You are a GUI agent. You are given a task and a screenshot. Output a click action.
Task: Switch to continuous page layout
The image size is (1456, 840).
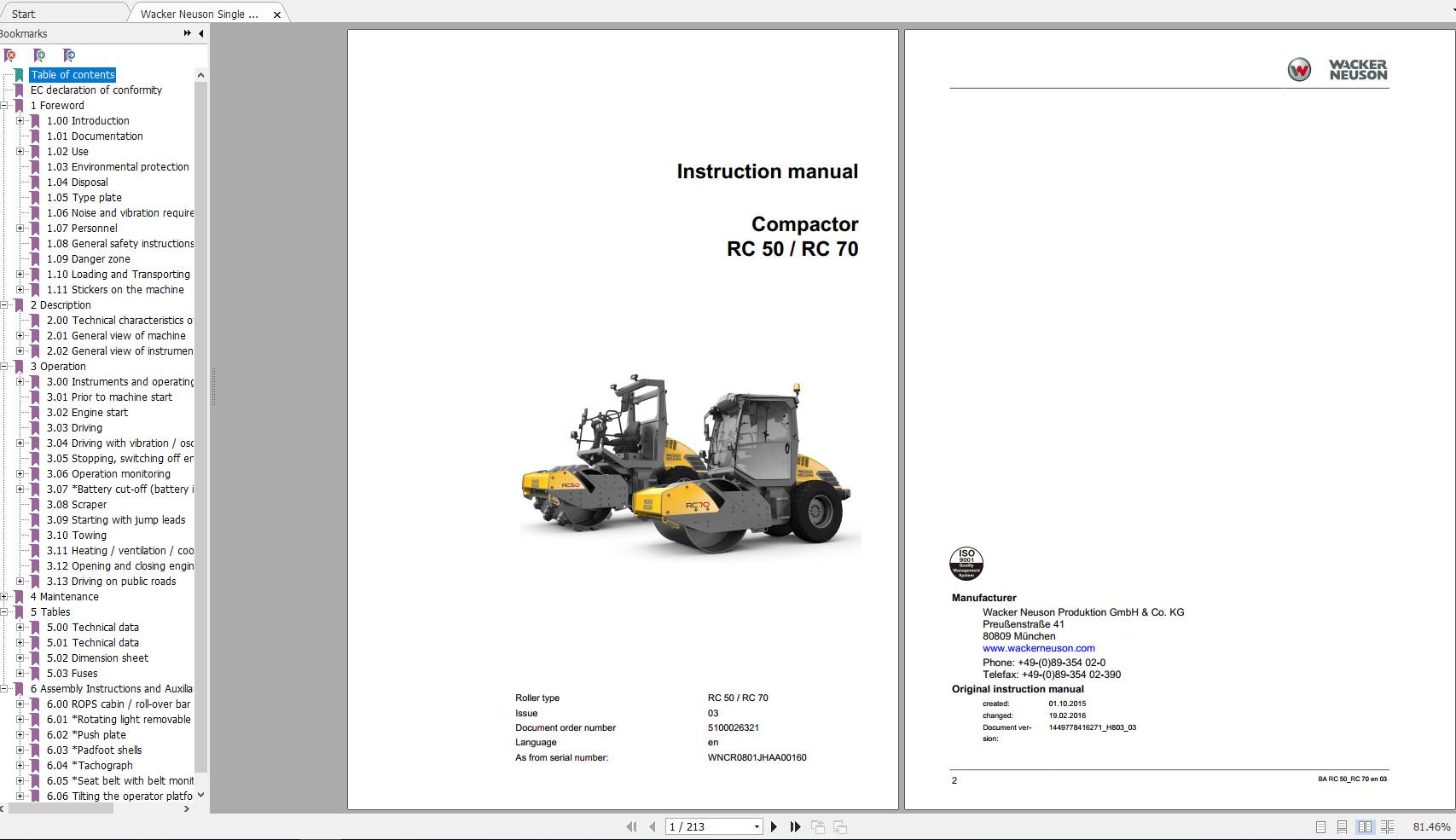click(1343, 826)
